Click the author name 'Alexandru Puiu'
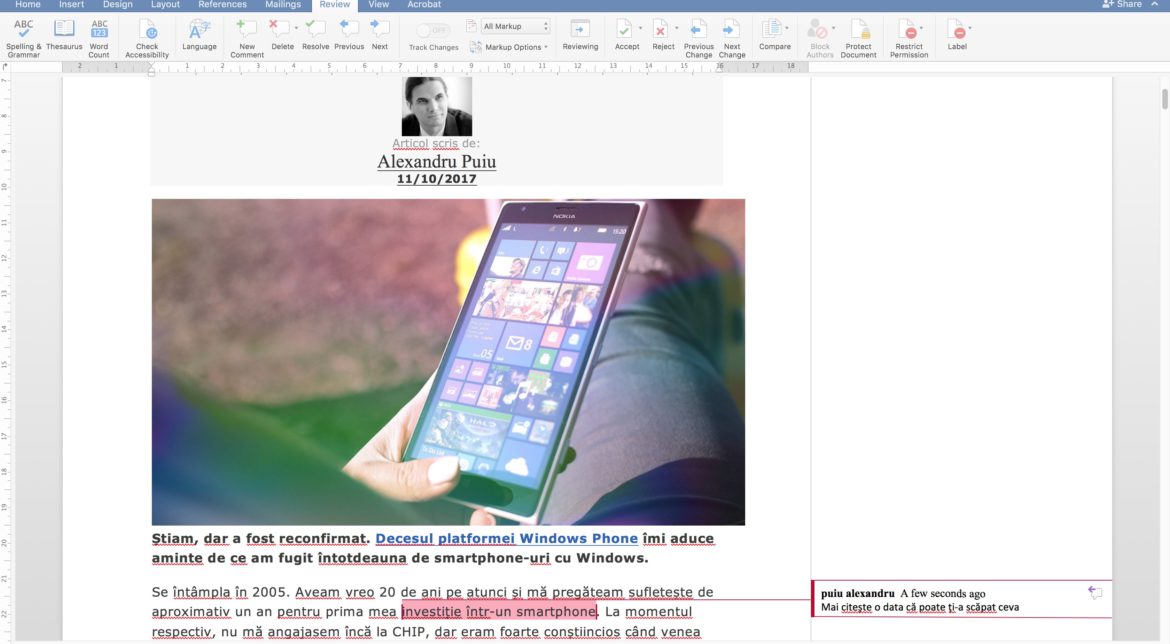The height and width of the screenshot is (644, 1170). (x=437, y=161)
